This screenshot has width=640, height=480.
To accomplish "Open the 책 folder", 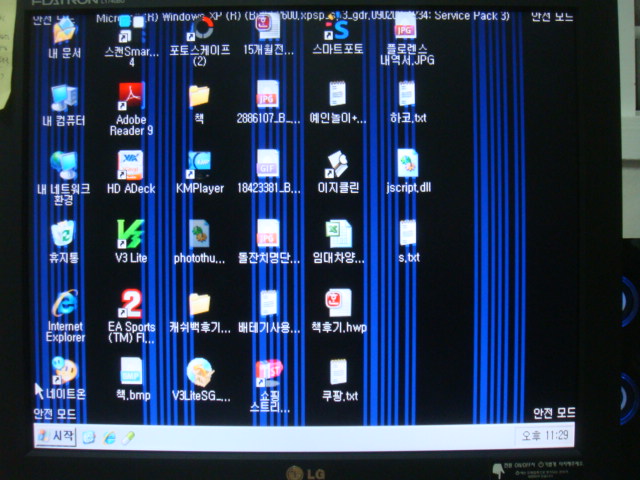I will point(199,98).
